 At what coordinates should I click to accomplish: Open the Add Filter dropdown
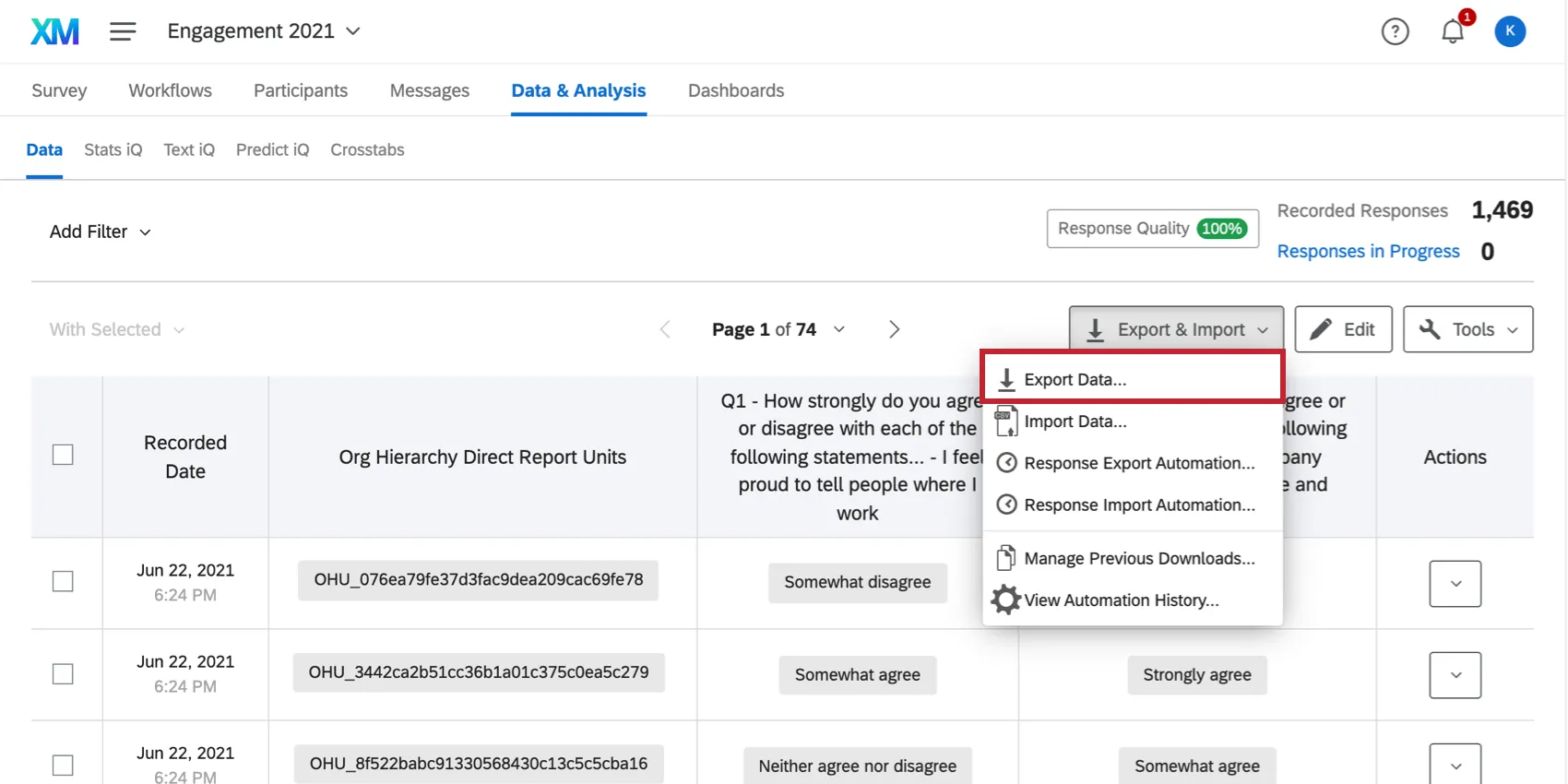click(100, 232)
